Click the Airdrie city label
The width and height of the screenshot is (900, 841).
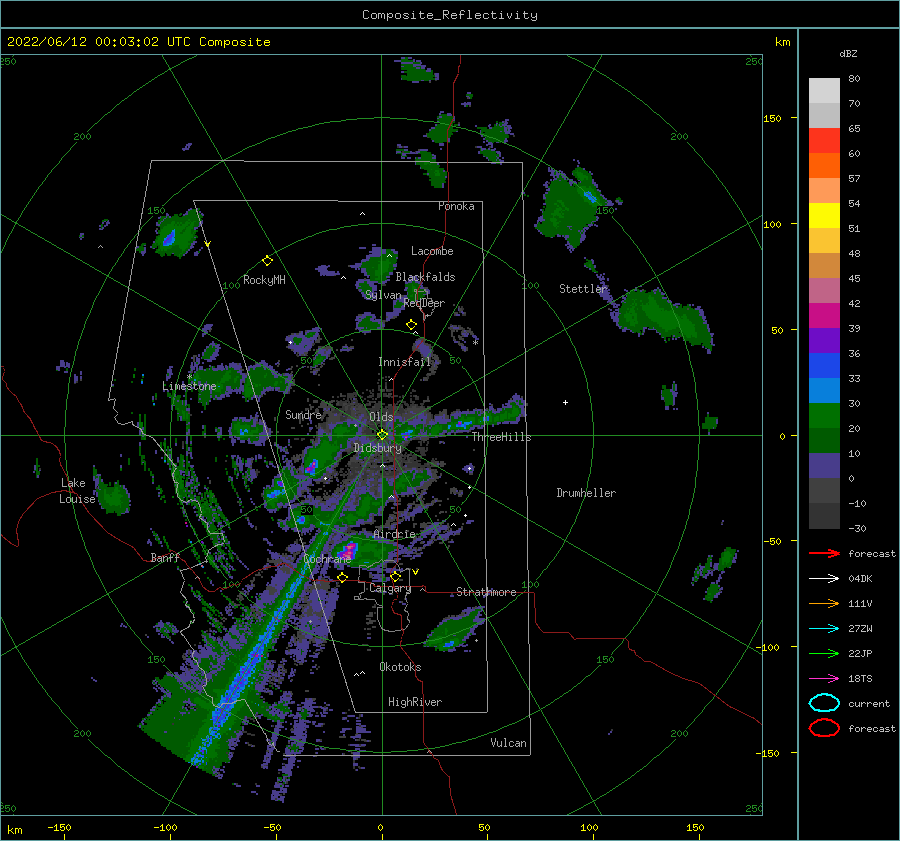point(394,534)
